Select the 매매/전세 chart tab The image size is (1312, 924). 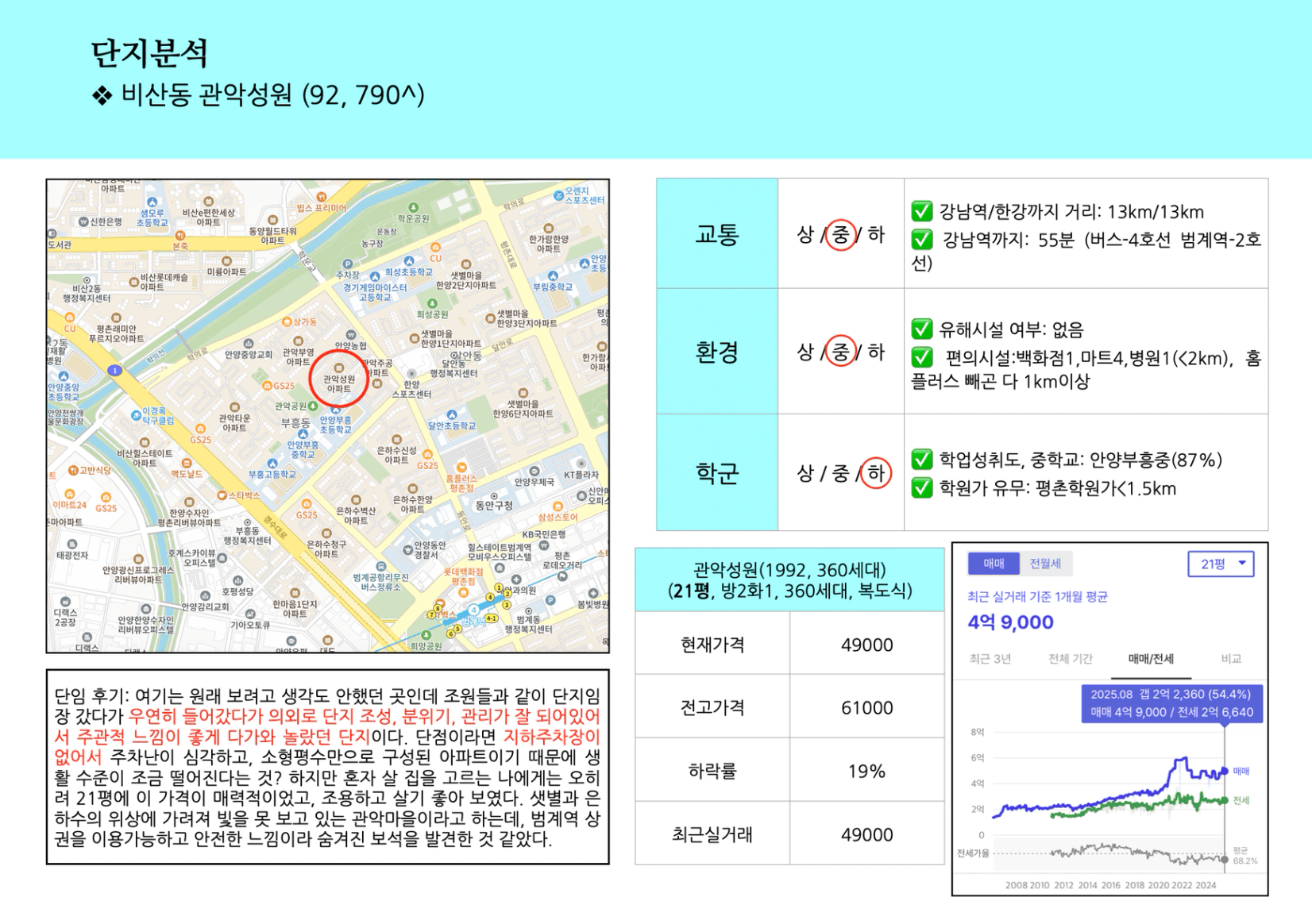pyautogui.click(x=1151, y=659)
